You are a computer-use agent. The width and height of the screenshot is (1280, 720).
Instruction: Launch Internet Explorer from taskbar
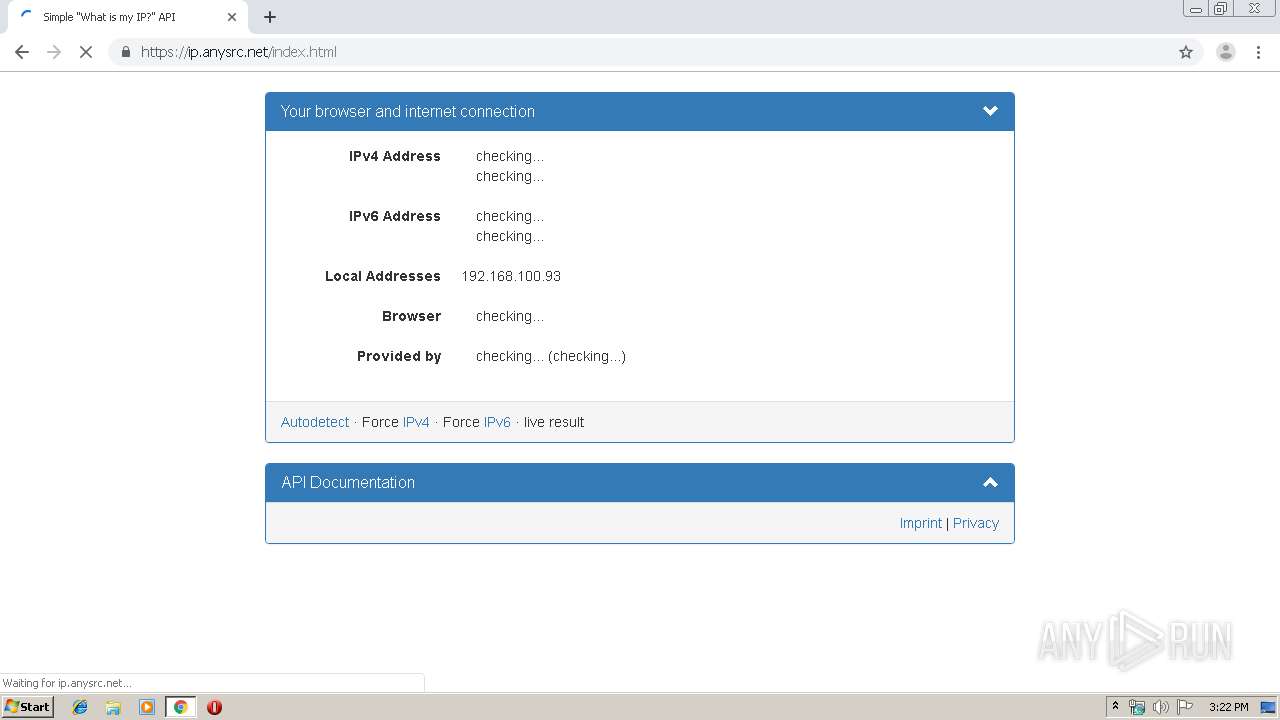[80, 707]
